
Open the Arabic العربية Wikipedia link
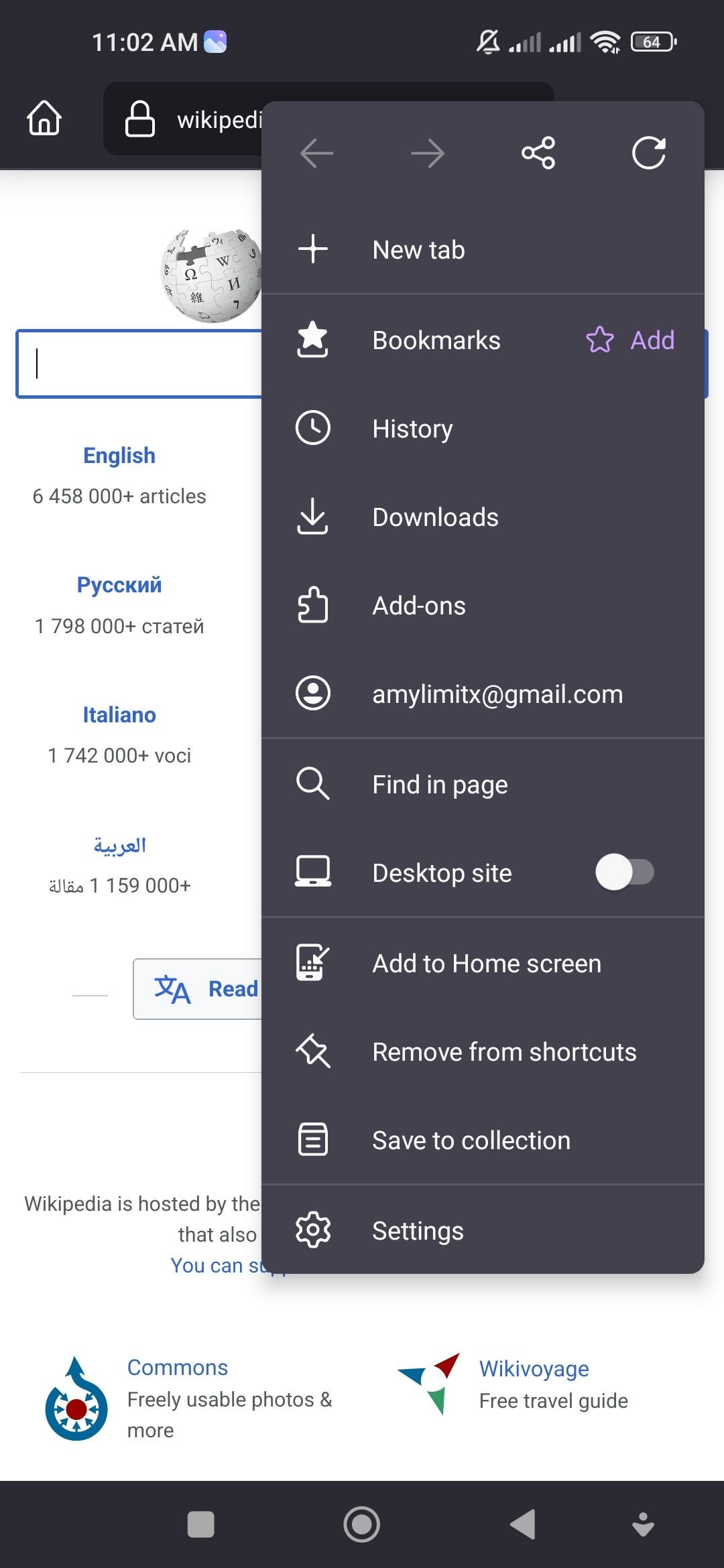[x=119, y=845]
